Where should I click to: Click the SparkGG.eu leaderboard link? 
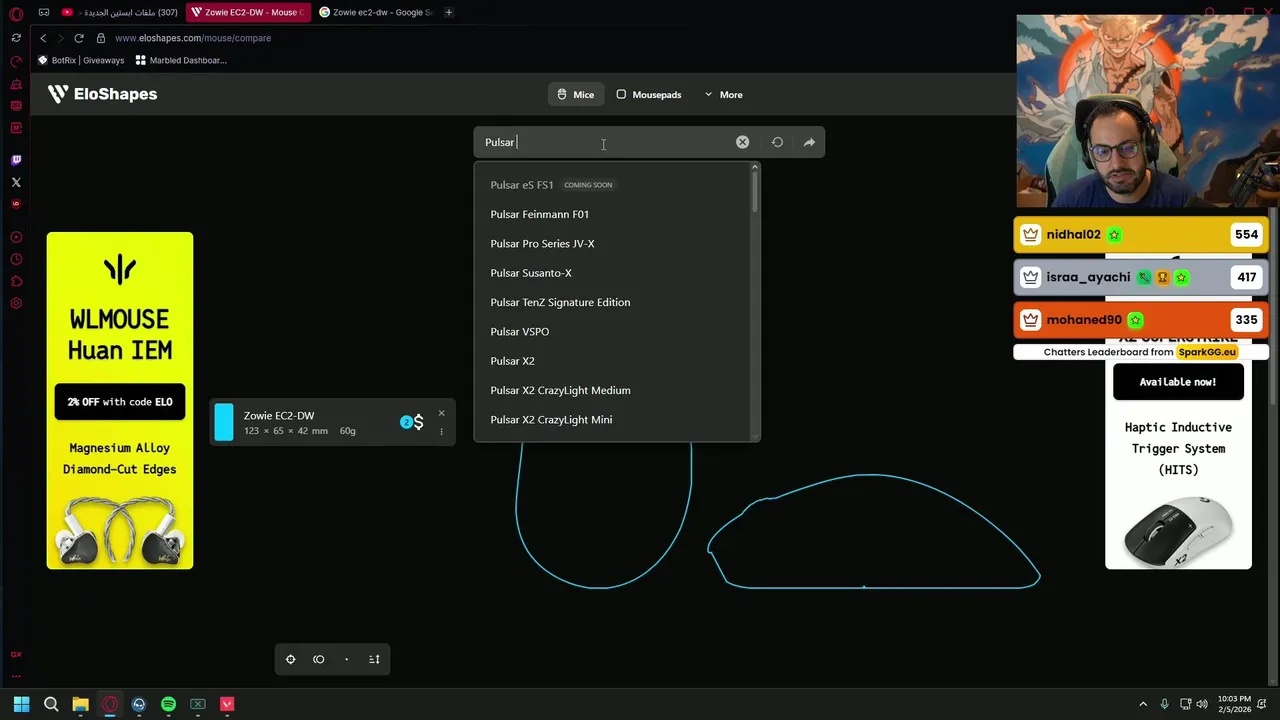coord(1206,352)
